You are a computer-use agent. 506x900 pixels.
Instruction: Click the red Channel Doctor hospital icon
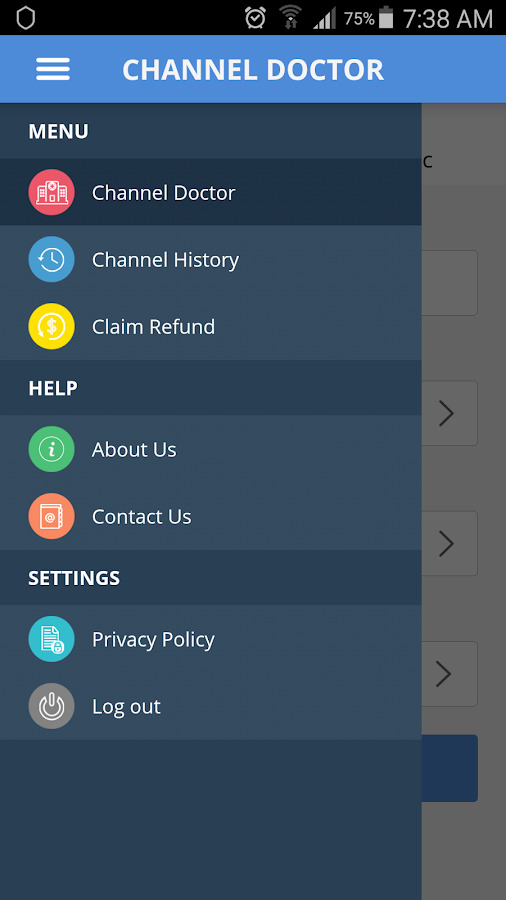[x=52, y=192]
